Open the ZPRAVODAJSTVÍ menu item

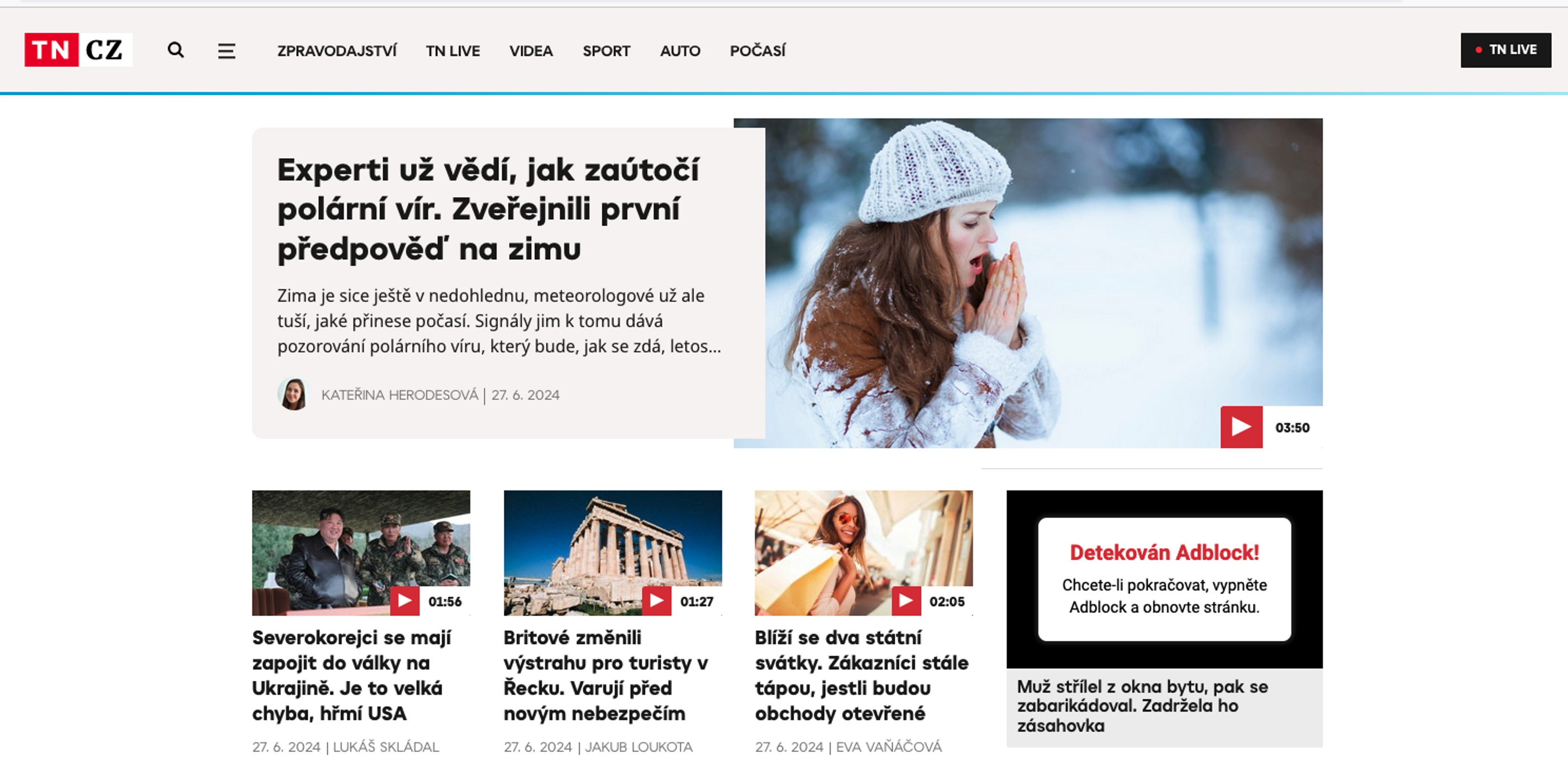click(x=337, y=50)
